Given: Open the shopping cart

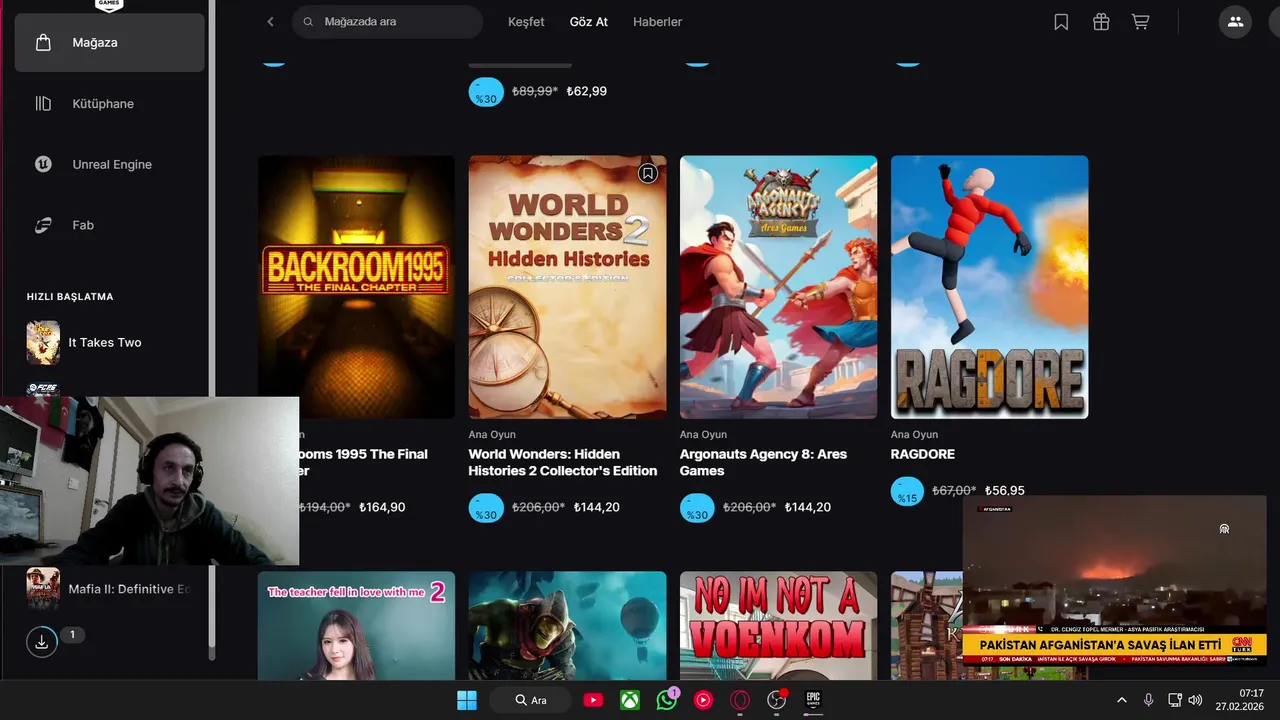Looking at the screenshot, I should coord(1140,22).
